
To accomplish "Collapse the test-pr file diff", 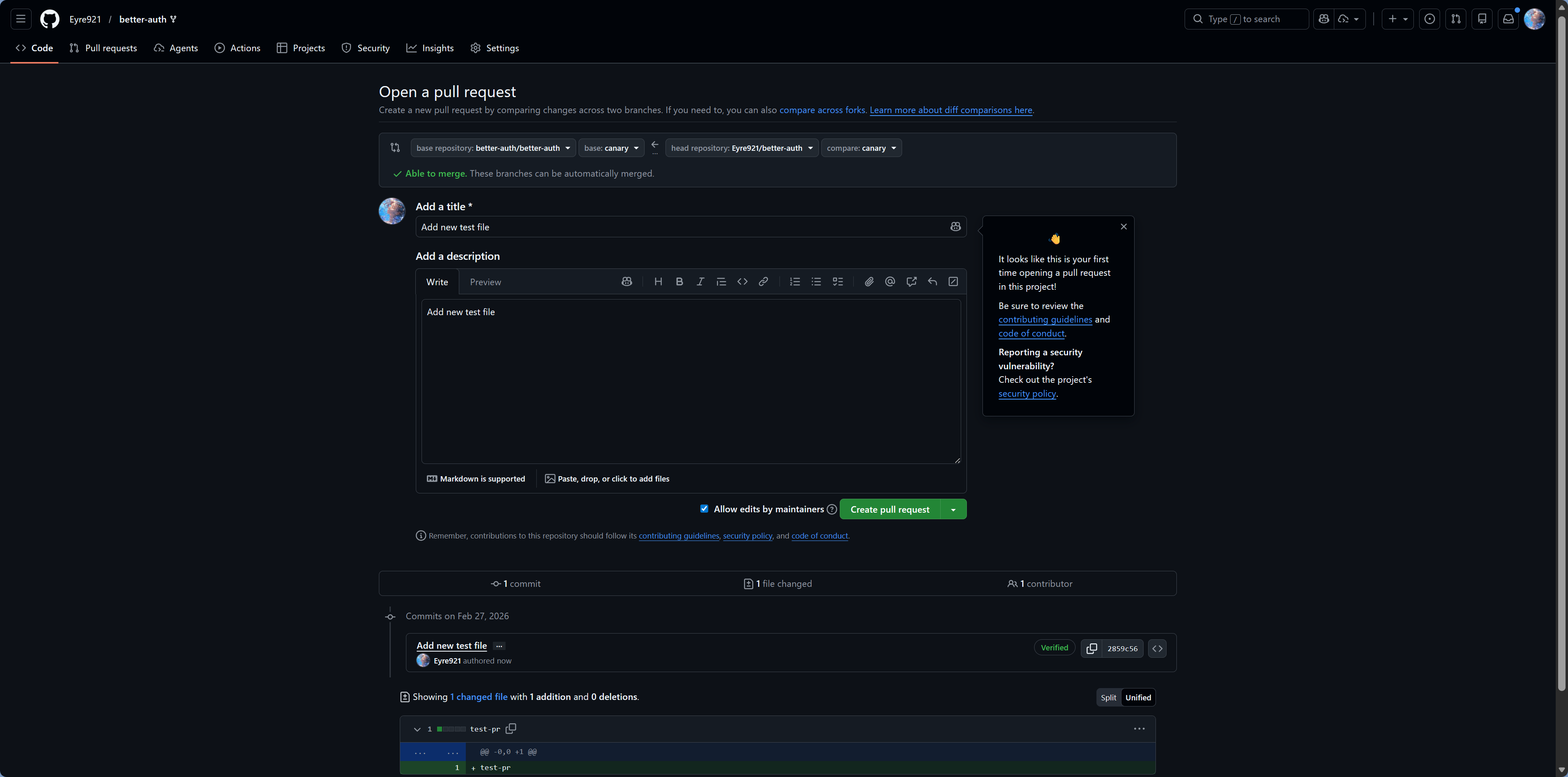I will 417,729.
